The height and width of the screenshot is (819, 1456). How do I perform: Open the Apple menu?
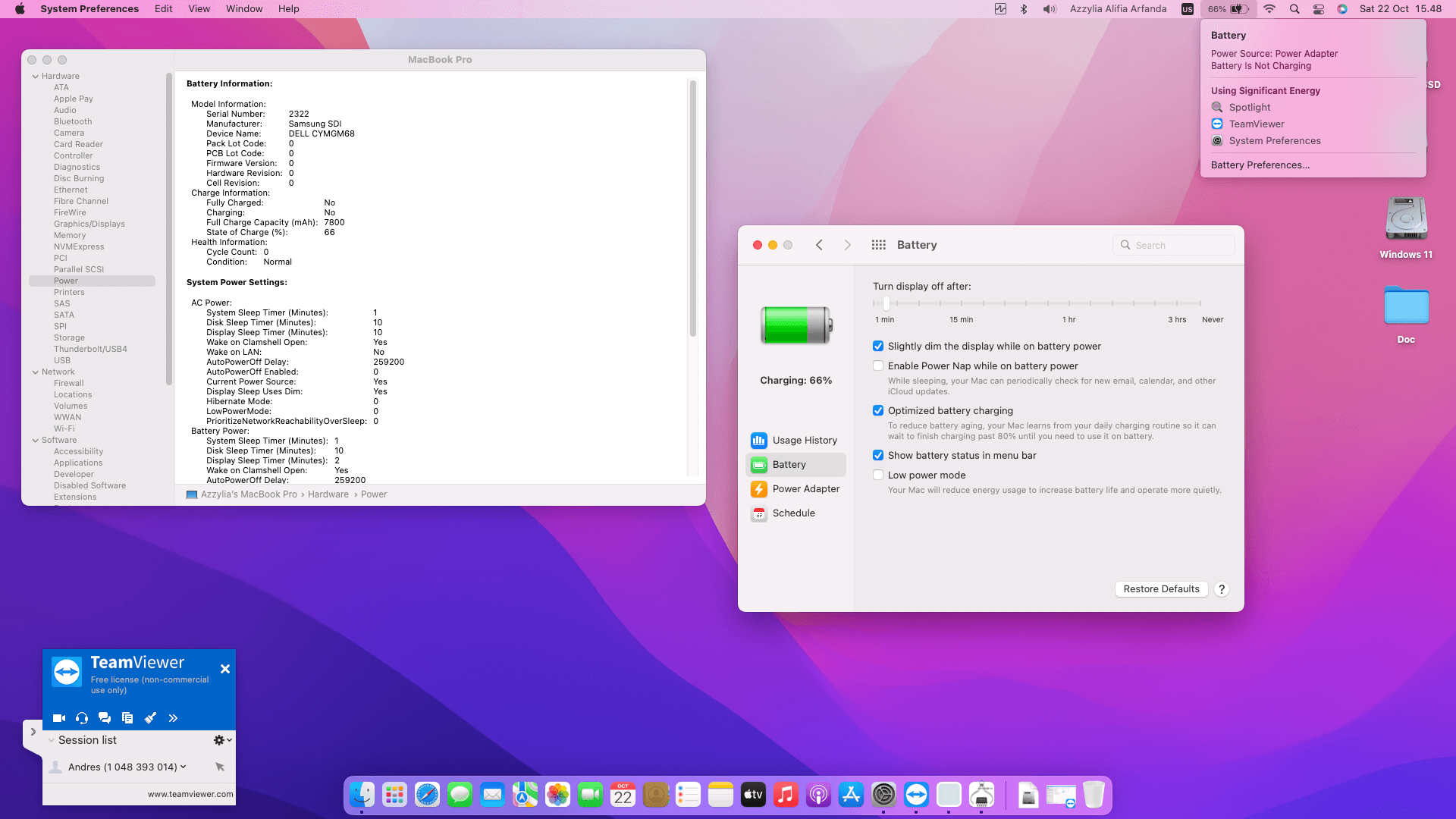click(x=20, y=9)
